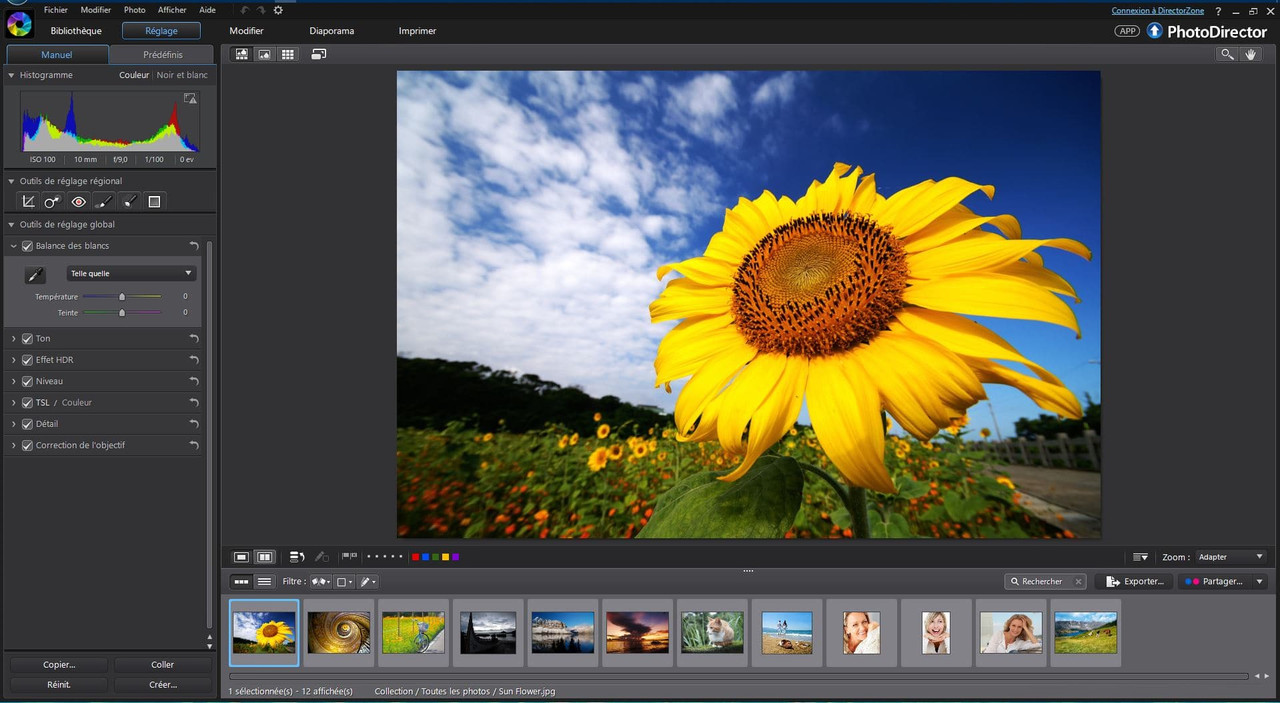Uncheck the Balance des blancs checkbox

(x=28, y=246)
